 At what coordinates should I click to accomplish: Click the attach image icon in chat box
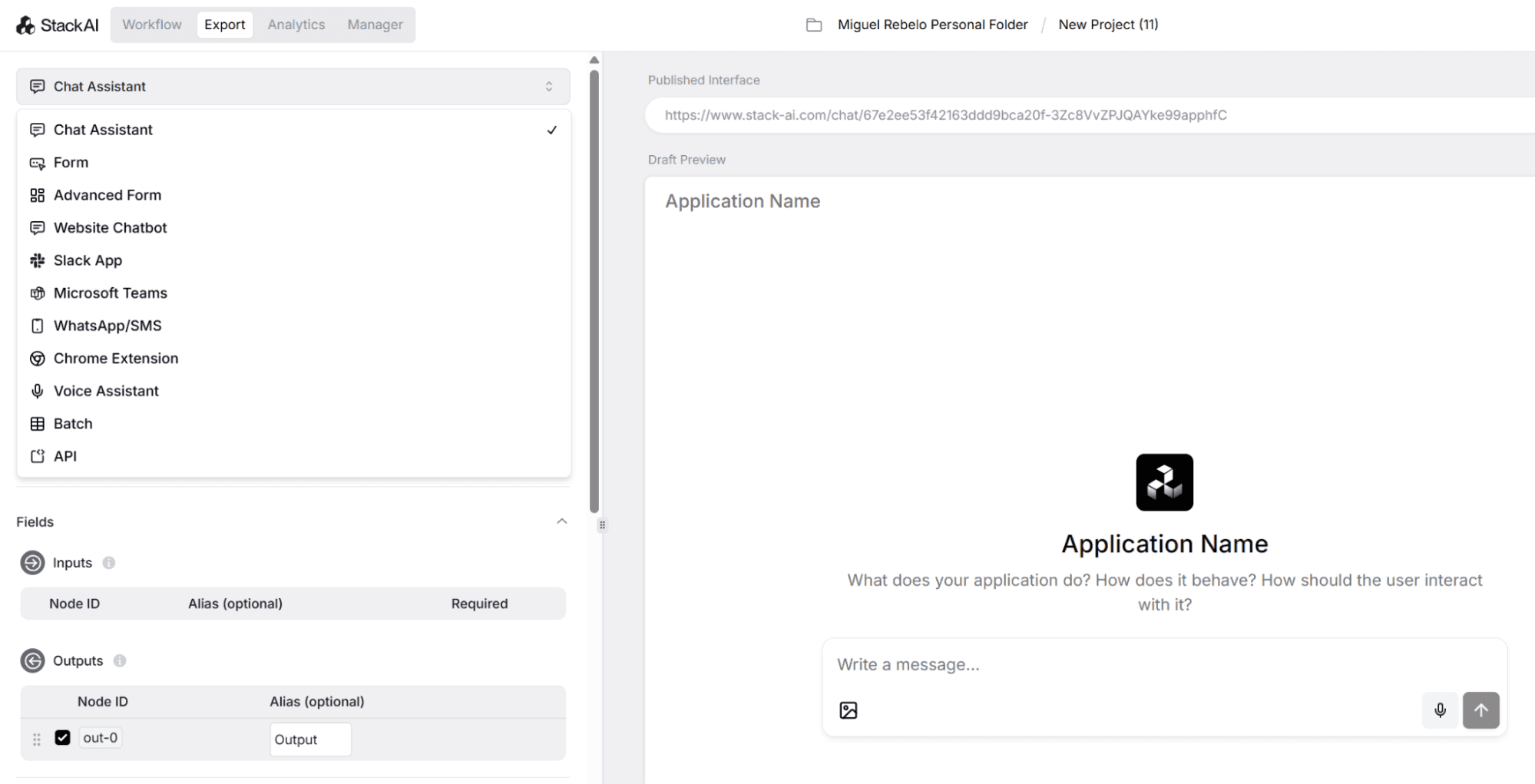coord(849,710)
